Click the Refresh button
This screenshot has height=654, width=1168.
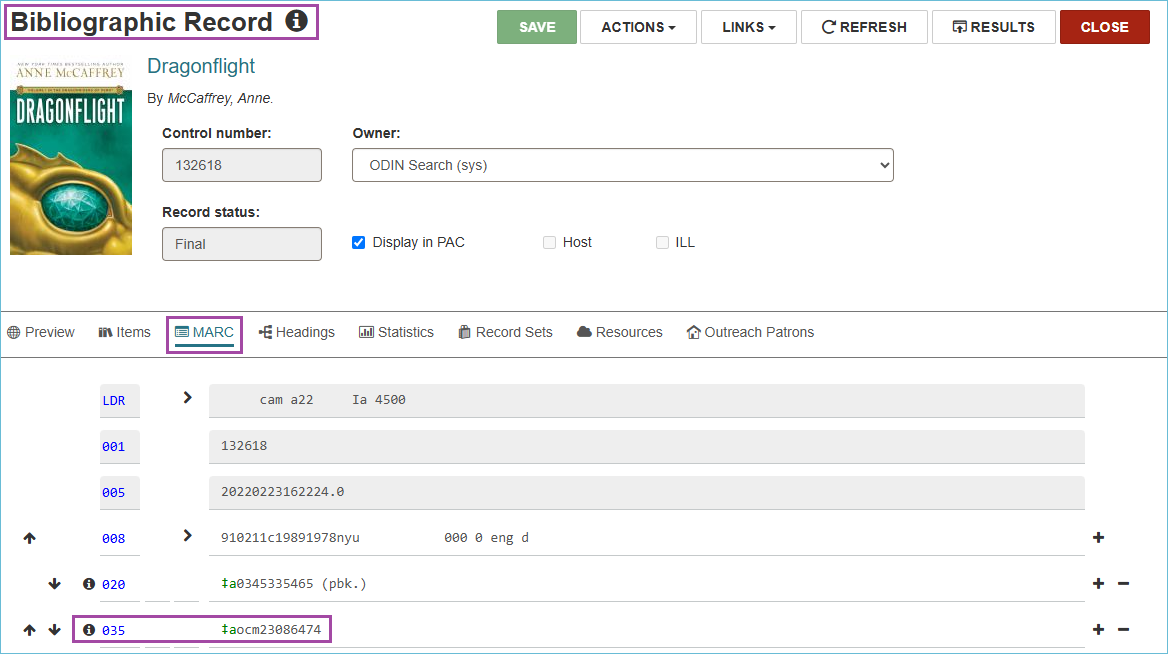tap(864, 27)
